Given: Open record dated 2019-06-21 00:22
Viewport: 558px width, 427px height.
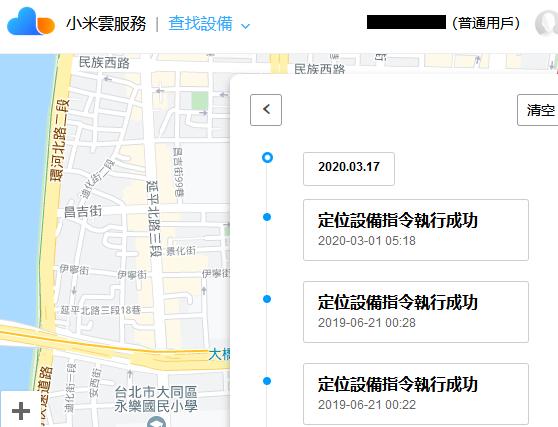Looking at the screenshot, I should click(x=416, y=394).
